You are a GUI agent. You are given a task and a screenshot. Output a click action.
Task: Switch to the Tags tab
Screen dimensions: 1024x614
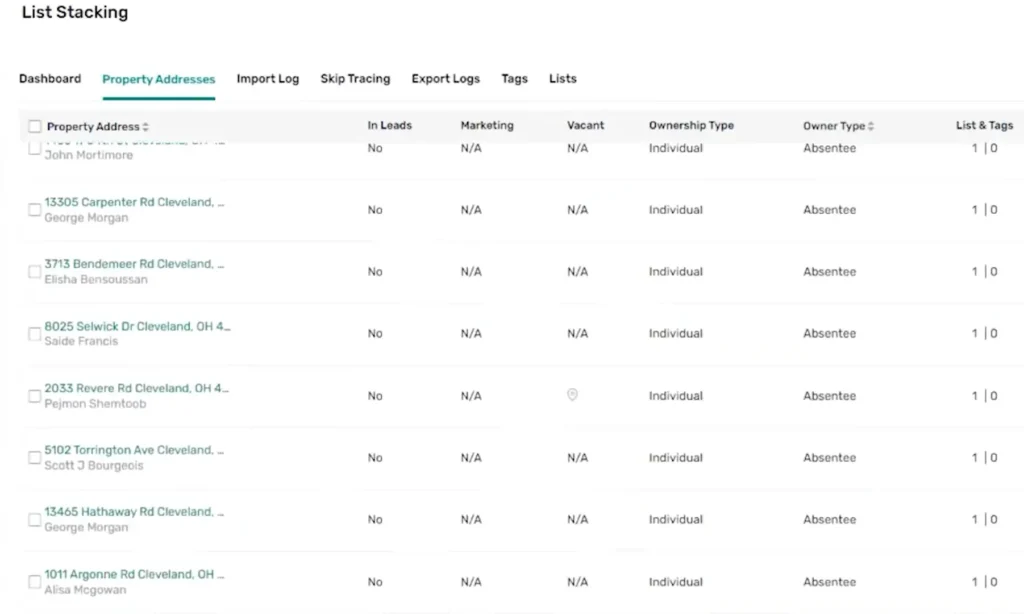[515, 79]
